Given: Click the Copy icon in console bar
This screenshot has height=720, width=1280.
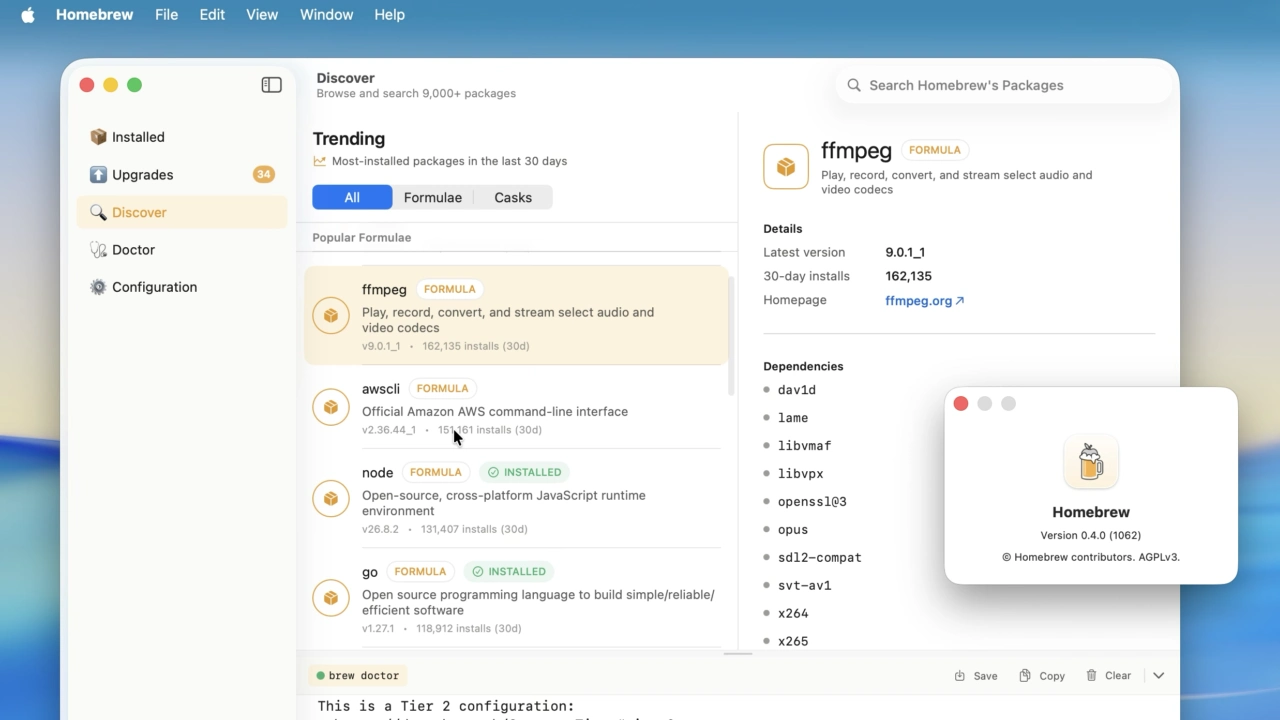Looking at the screenshot, I should [1025, 676].
